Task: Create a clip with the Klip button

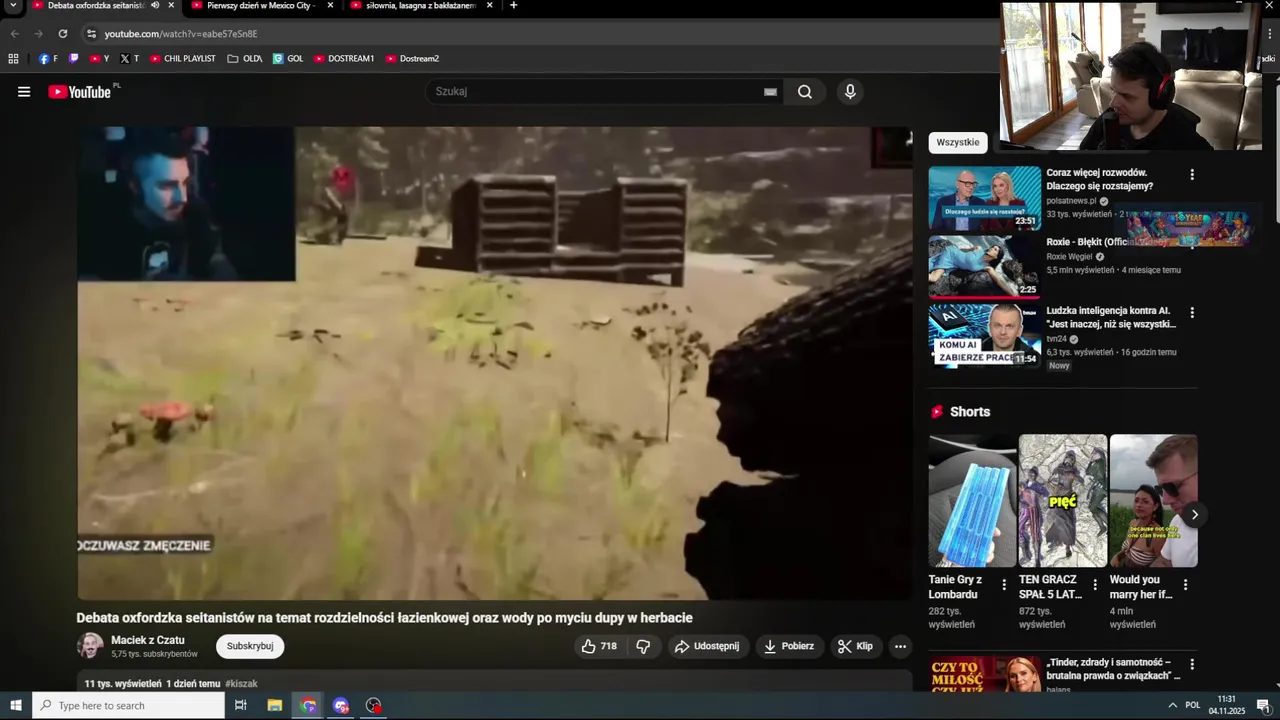Action: pyautogui.click(x=856, y=646)
